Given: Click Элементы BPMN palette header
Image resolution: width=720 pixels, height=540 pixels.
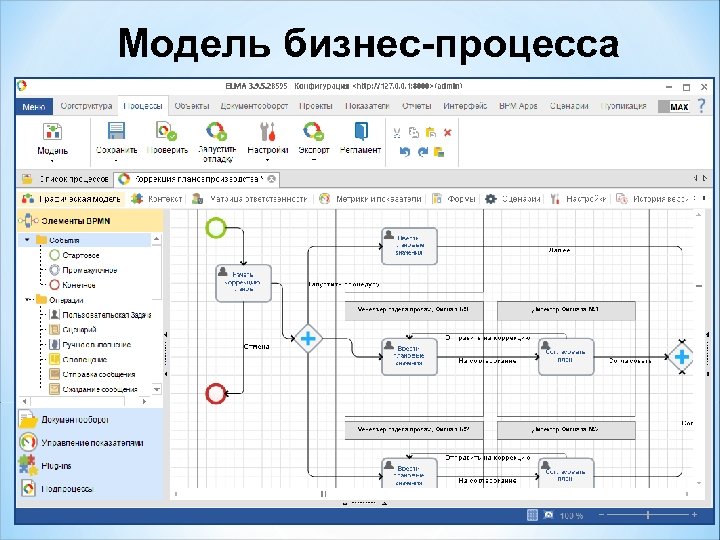Looking at the screenshot, I should pos(90,221).
